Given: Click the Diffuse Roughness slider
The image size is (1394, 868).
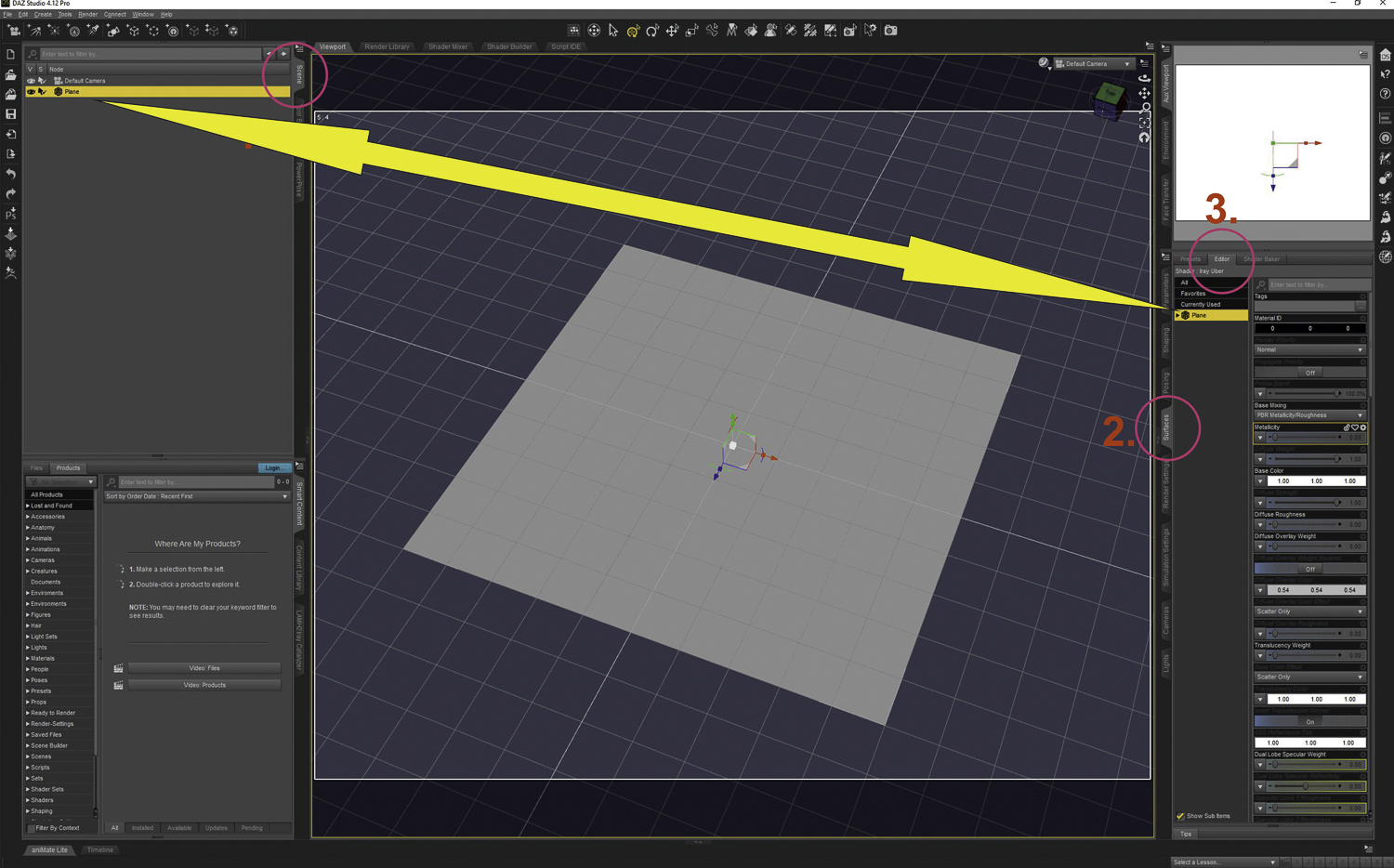Looking at the screenshot, I should tap(1305, 525).
